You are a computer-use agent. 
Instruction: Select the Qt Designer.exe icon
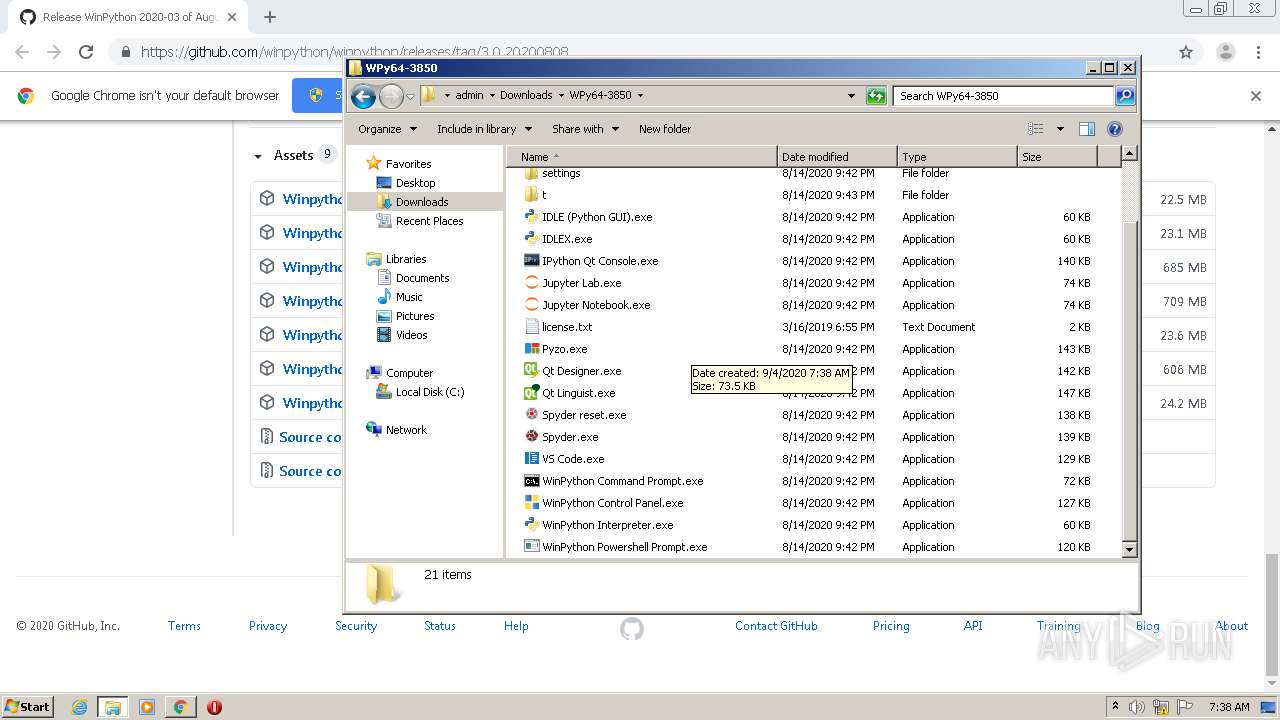point(532,371)
